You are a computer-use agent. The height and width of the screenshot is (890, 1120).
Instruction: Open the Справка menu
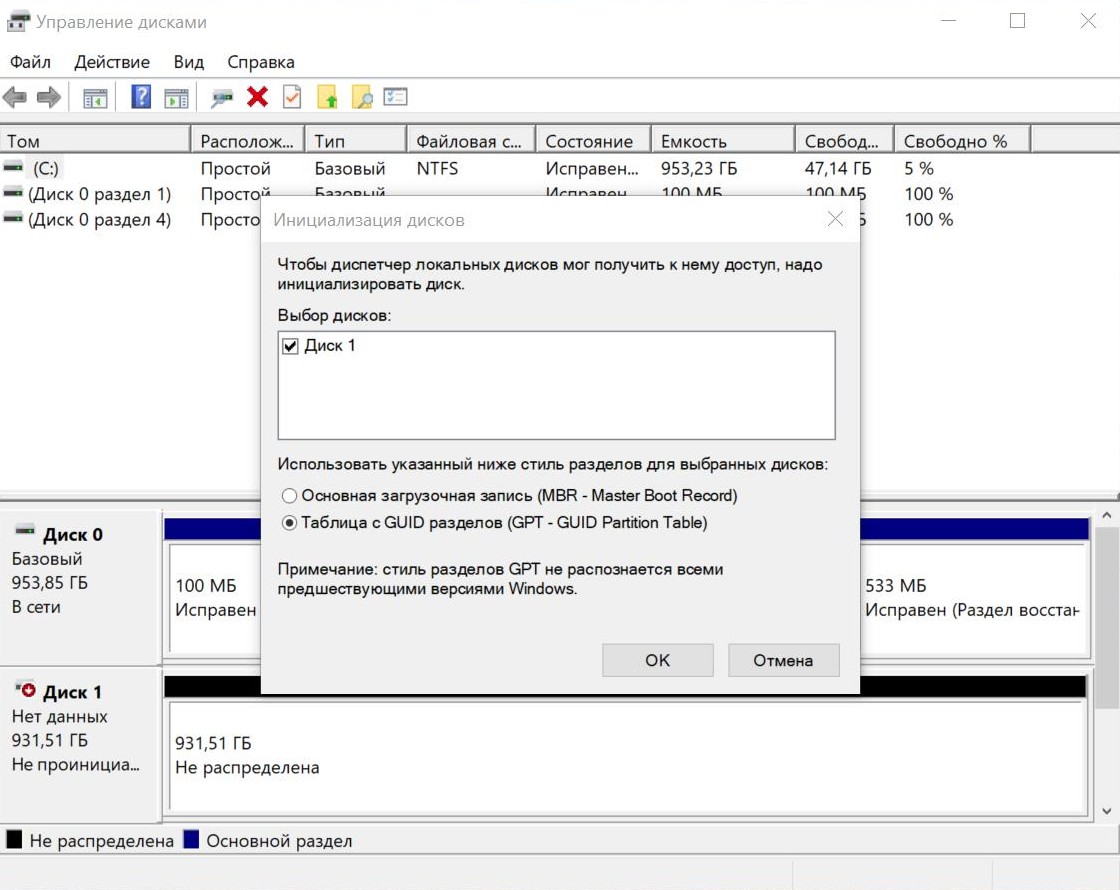[261, 62]
